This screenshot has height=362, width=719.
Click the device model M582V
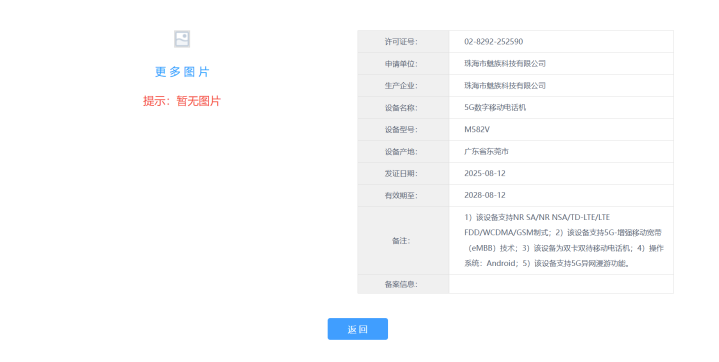(x=477, y=129)
